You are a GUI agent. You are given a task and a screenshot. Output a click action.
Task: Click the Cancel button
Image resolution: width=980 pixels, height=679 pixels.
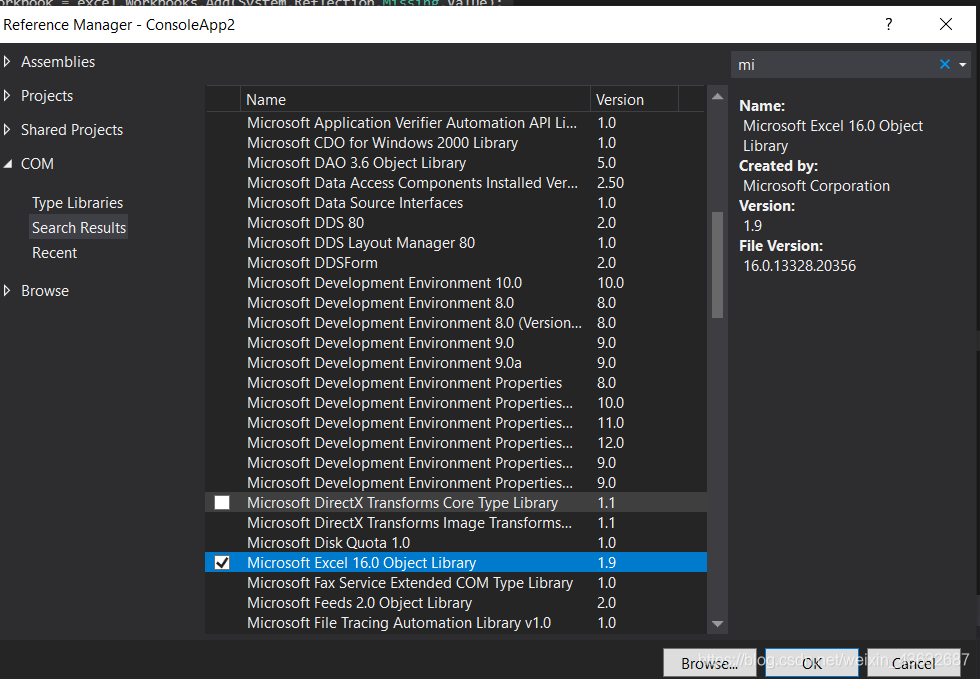(914, 663)
